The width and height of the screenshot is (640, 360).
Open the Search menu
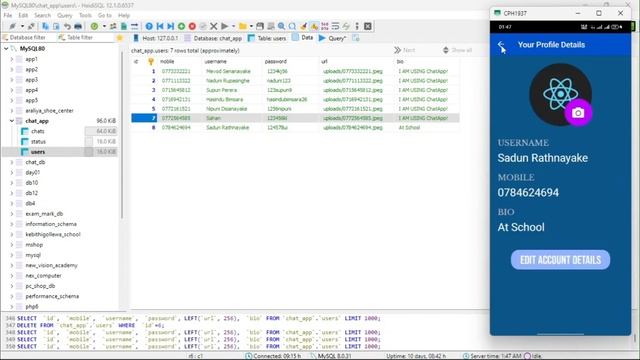click(42, 15)
